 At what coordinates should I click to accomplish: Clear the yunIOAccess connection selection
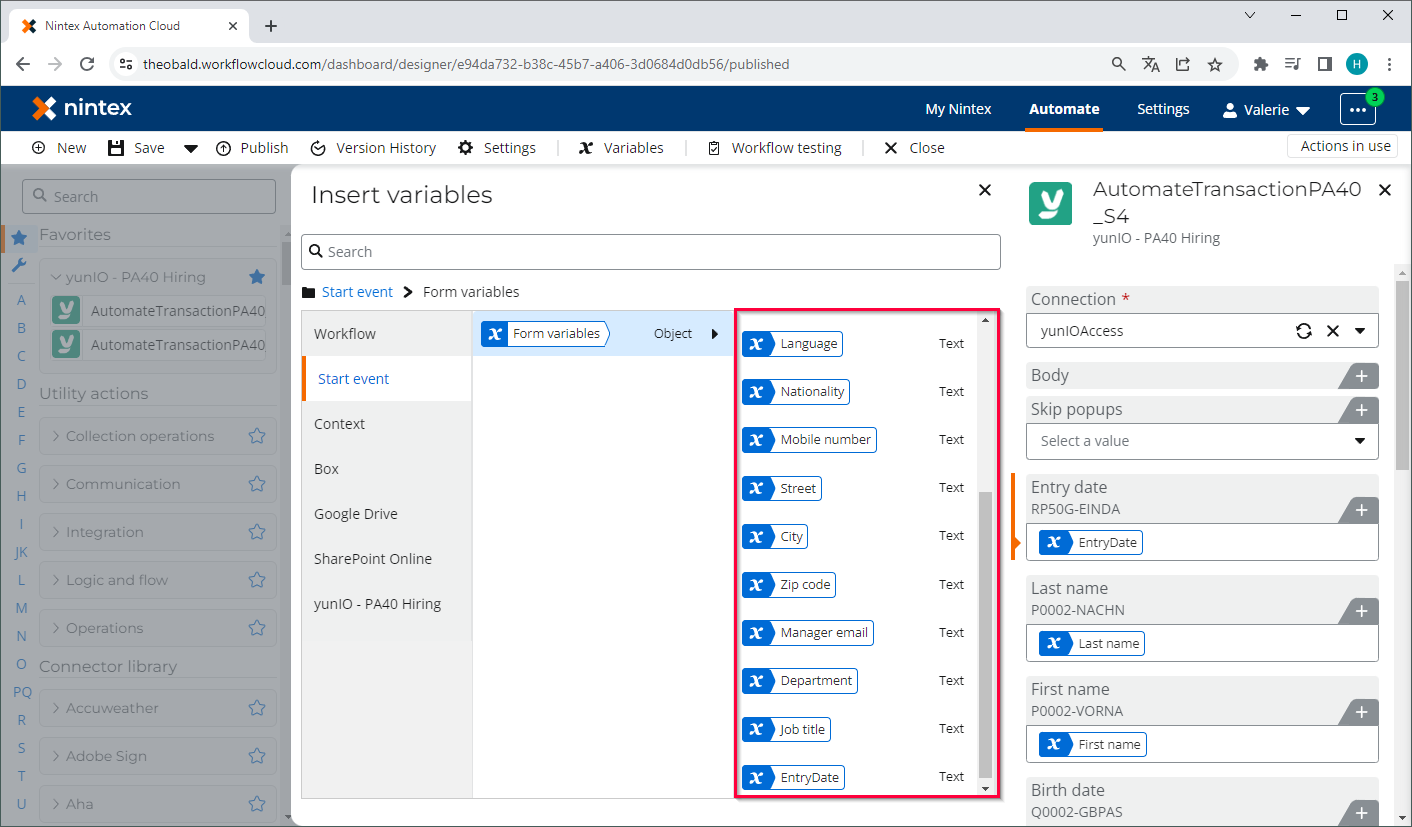(x=1331, y=330)
